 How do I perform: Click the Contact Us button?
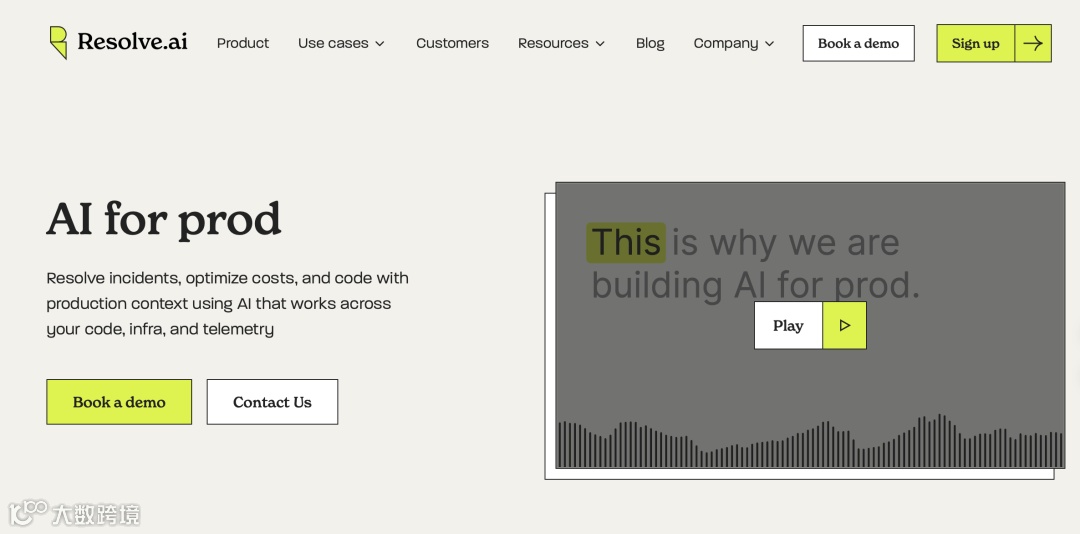coord(272,402)
